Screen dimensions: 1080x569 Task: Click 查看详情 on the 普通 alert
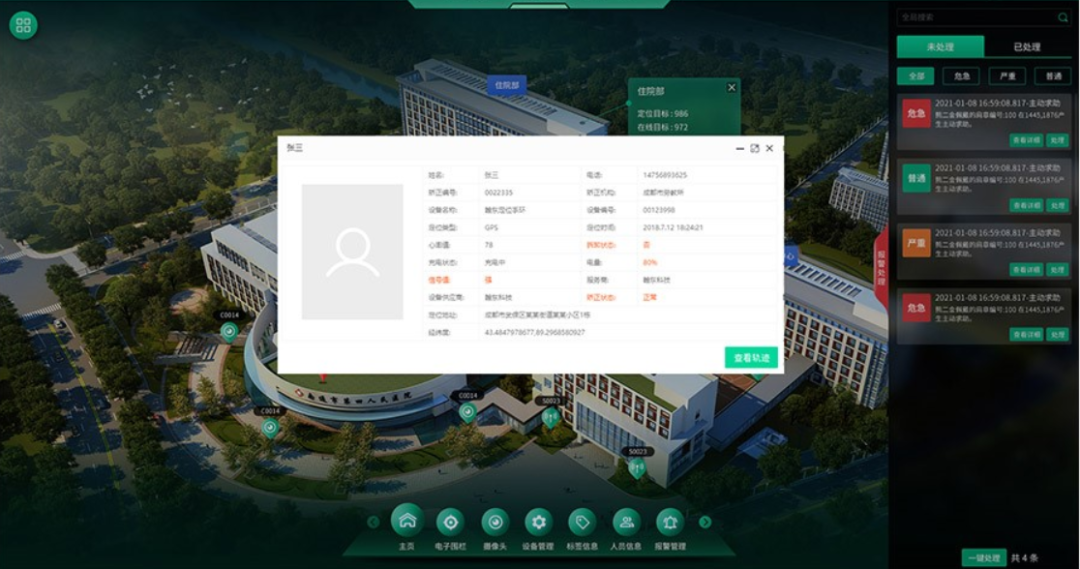[1026, 205]
